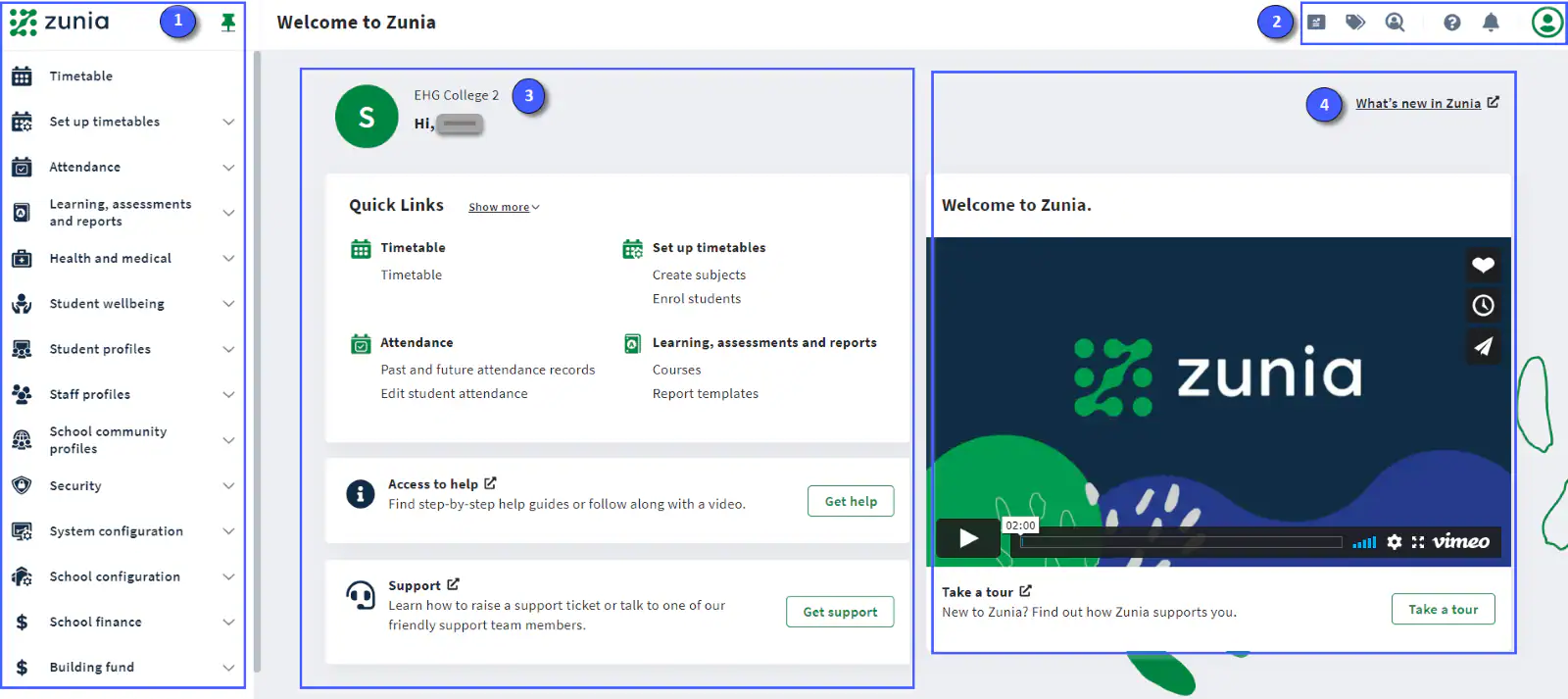Click the sidebar vertical scrollbar
Screen dimensions: 1568x699
click(257, 361)
